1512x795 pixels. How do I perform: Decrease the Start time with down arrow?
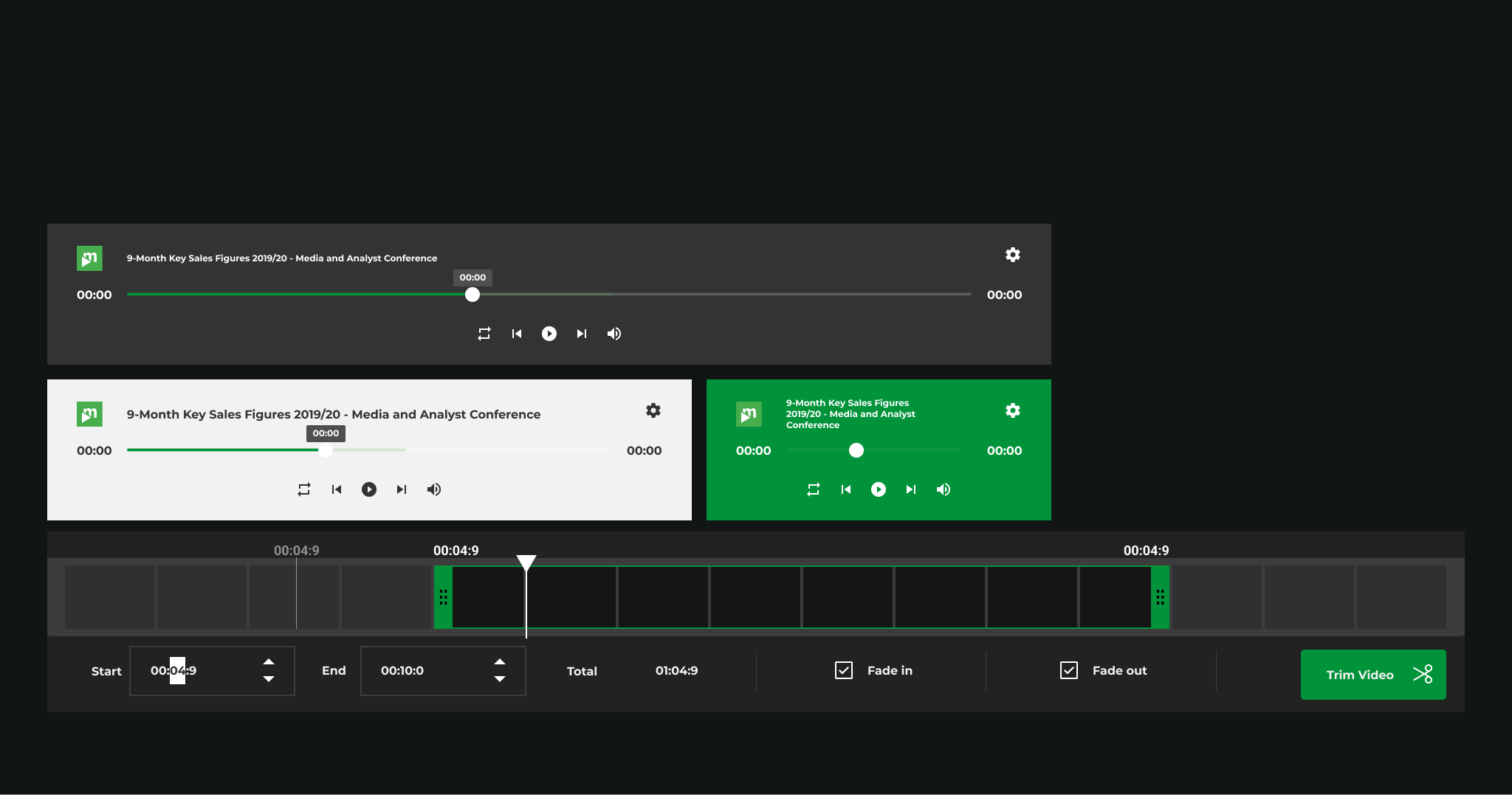tap(269, 679)
